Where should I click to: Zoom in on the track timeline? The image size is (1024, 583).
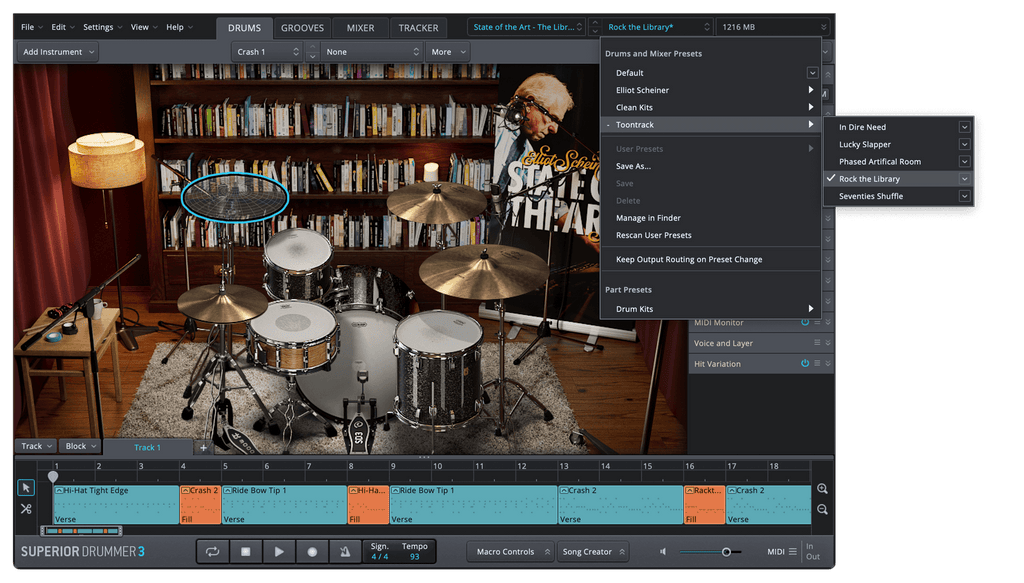(822, 489)
